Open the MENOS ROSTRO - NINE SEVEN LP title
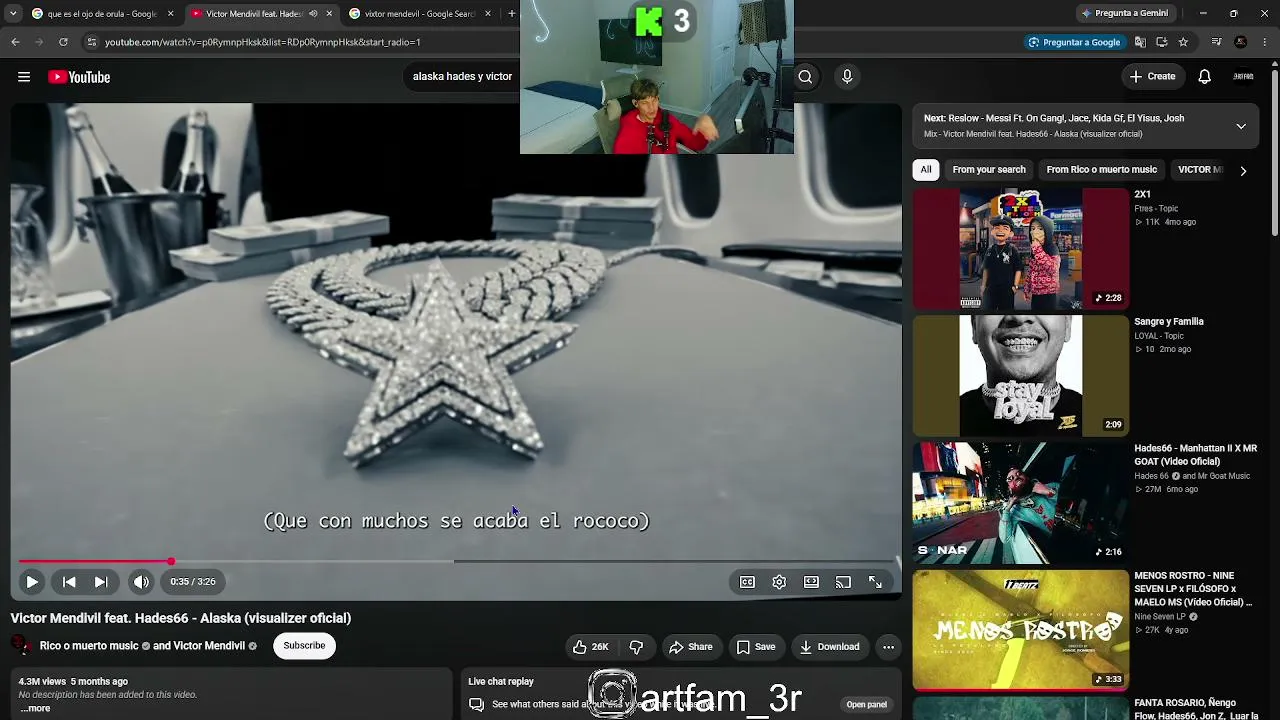The width and height of the screenshot is (1280, 720). 1193,589
